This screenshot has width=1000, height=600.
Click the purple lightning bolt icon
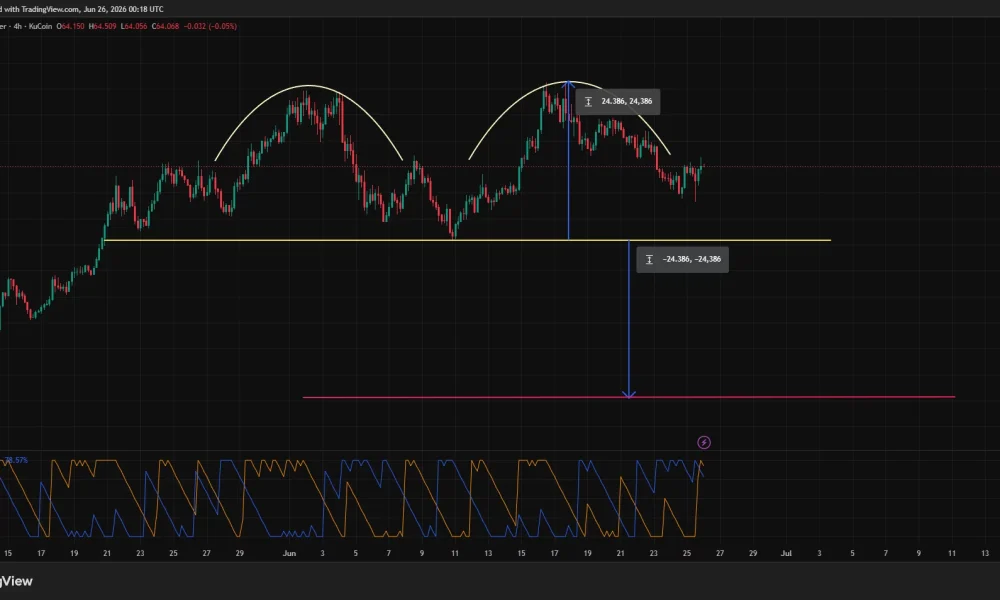[703, 442]
